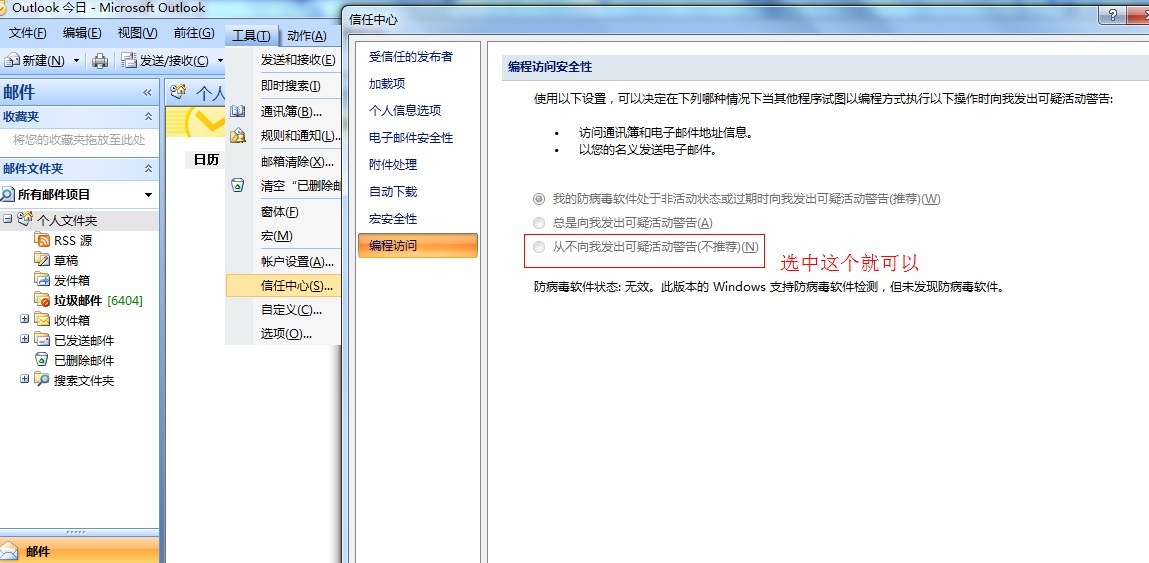
Task: Expand the Inbox folder node
Action: [x=25, y=319]
